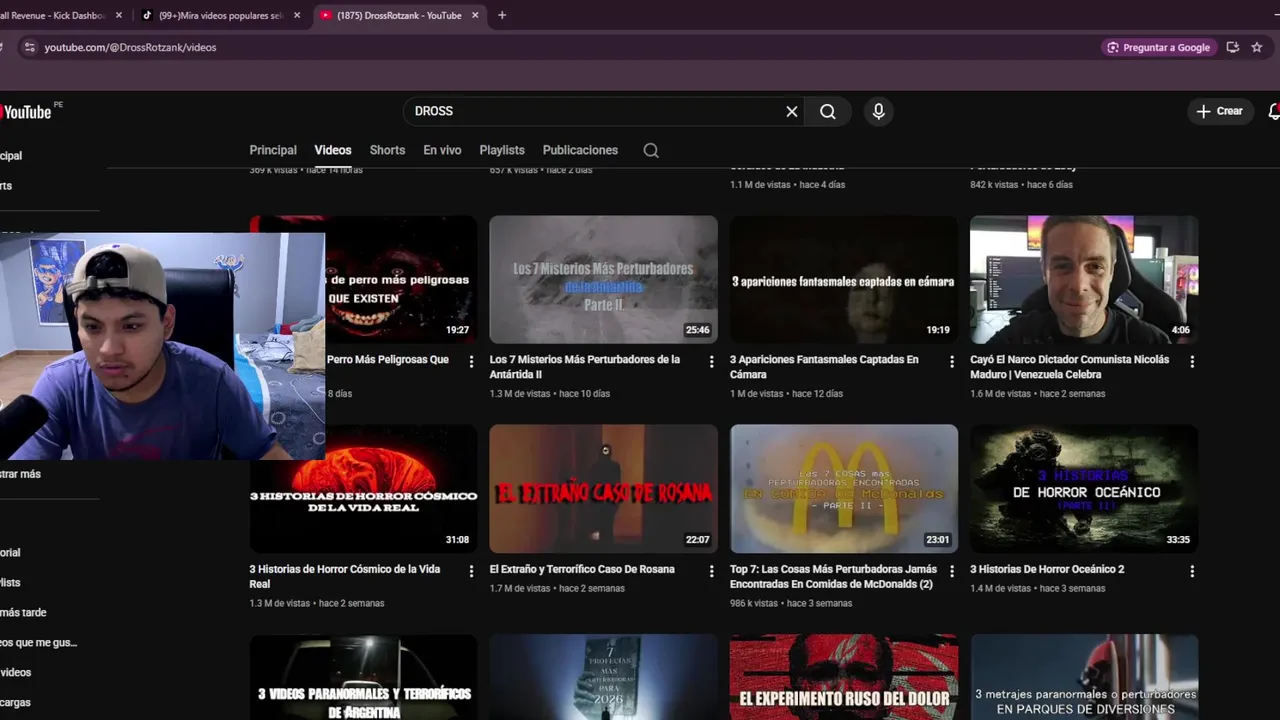This screenshot has height=720, width=1280.
Task: Play the Horror Oceánico thumbnail
Action: [x=1084, y=489]
